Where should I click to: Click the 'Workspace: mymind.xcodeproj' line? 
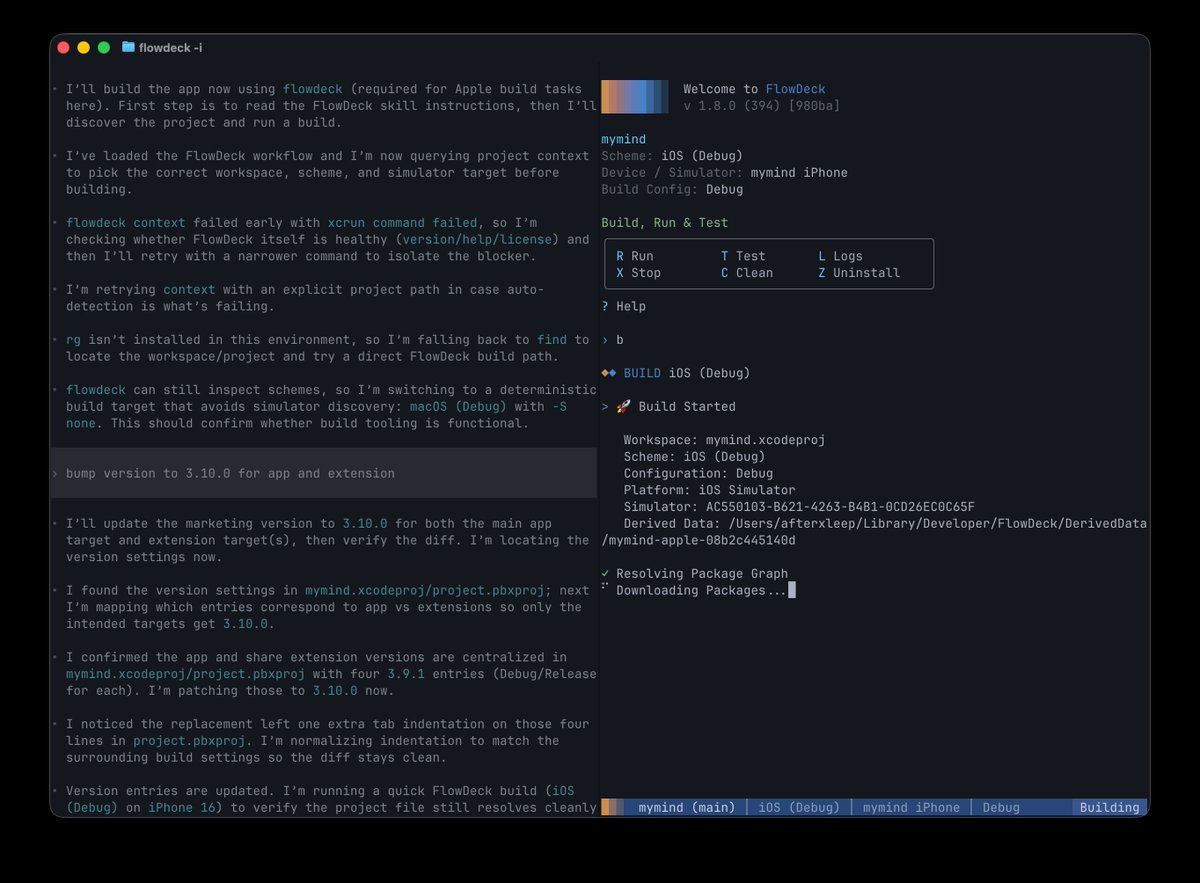(x=725, y=440)
